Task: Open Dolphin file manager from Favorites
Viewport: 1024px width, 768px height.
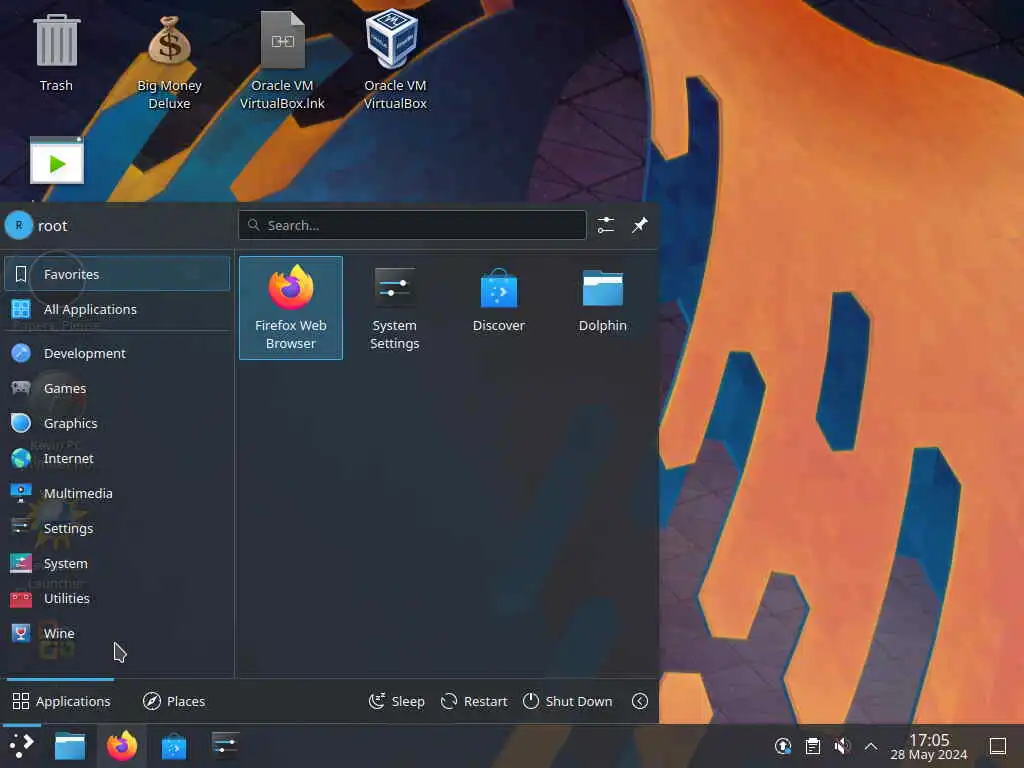Action: [x=602, y=308]
